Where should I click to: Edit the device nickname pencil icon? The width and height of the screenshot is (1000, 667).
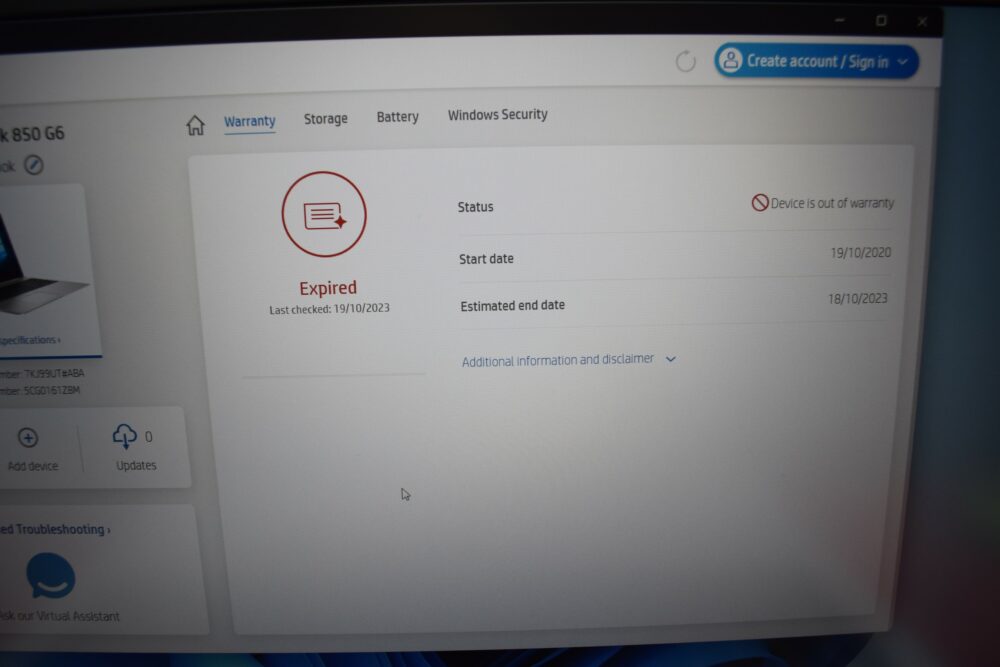(34, 165)
